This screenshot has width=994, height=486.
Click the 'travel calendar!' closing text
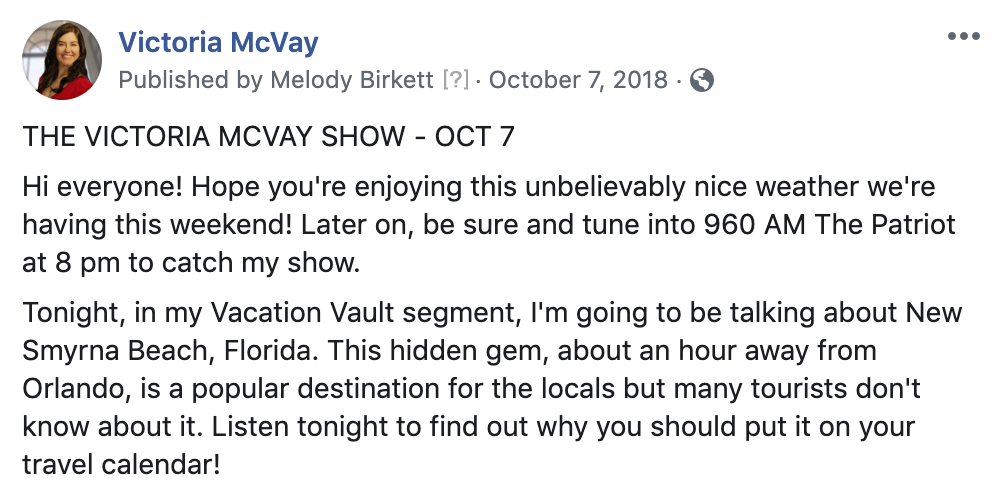pos(121,464)
